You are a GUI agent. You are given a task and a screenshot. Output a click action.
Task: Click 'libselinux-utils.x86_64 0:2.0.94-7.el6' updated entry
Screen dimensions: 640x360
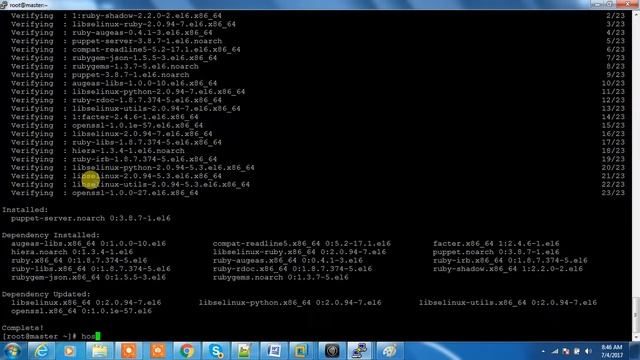coord(508,302)
